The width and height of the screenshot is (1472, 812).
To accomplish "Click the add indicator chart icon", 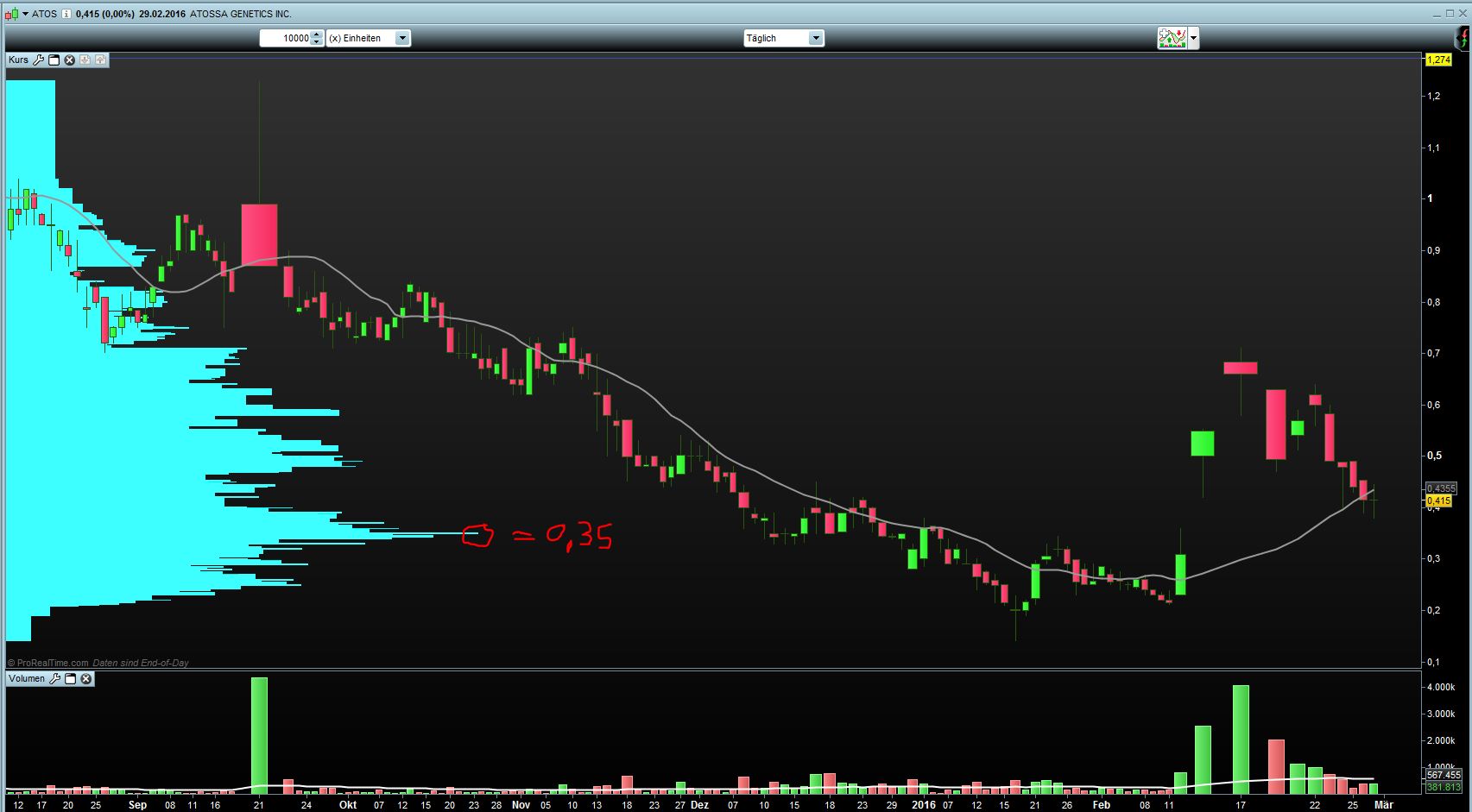I will pyautogui.click(x=1173, y=38).
